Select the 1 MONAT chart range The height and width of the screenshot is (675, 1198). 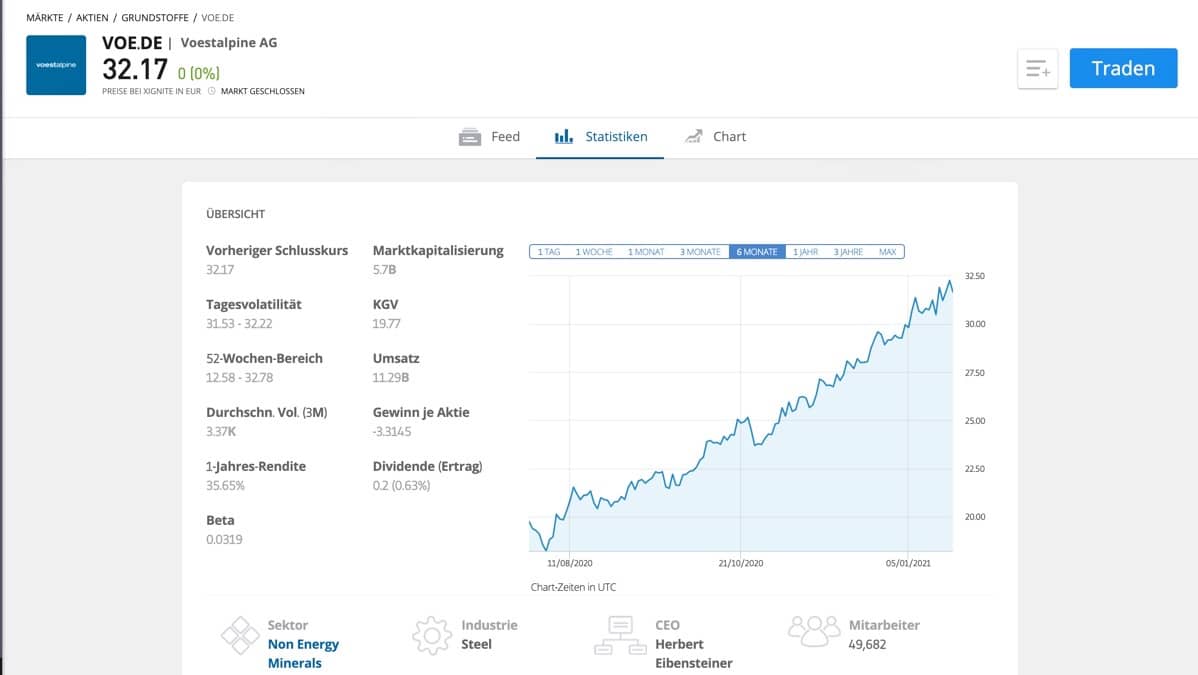click(x=646, y=252)
